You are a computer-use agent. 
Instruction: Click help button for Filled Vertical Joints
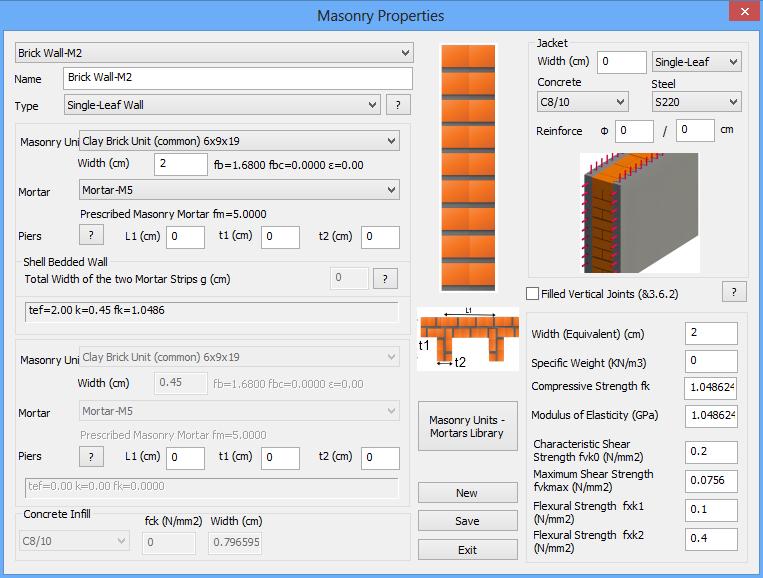tap(734, 292)
